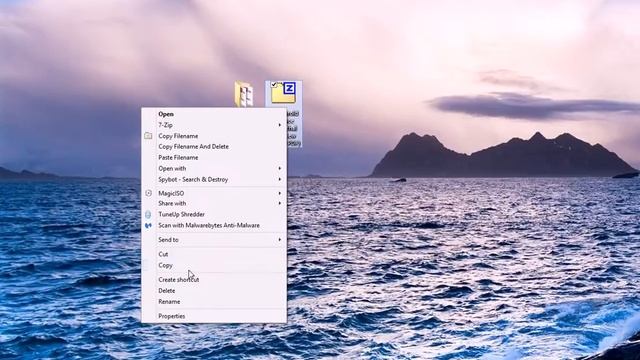Screen dimensions: 640x360
Task: Open the Send to submenu
Action: (214, 240)
